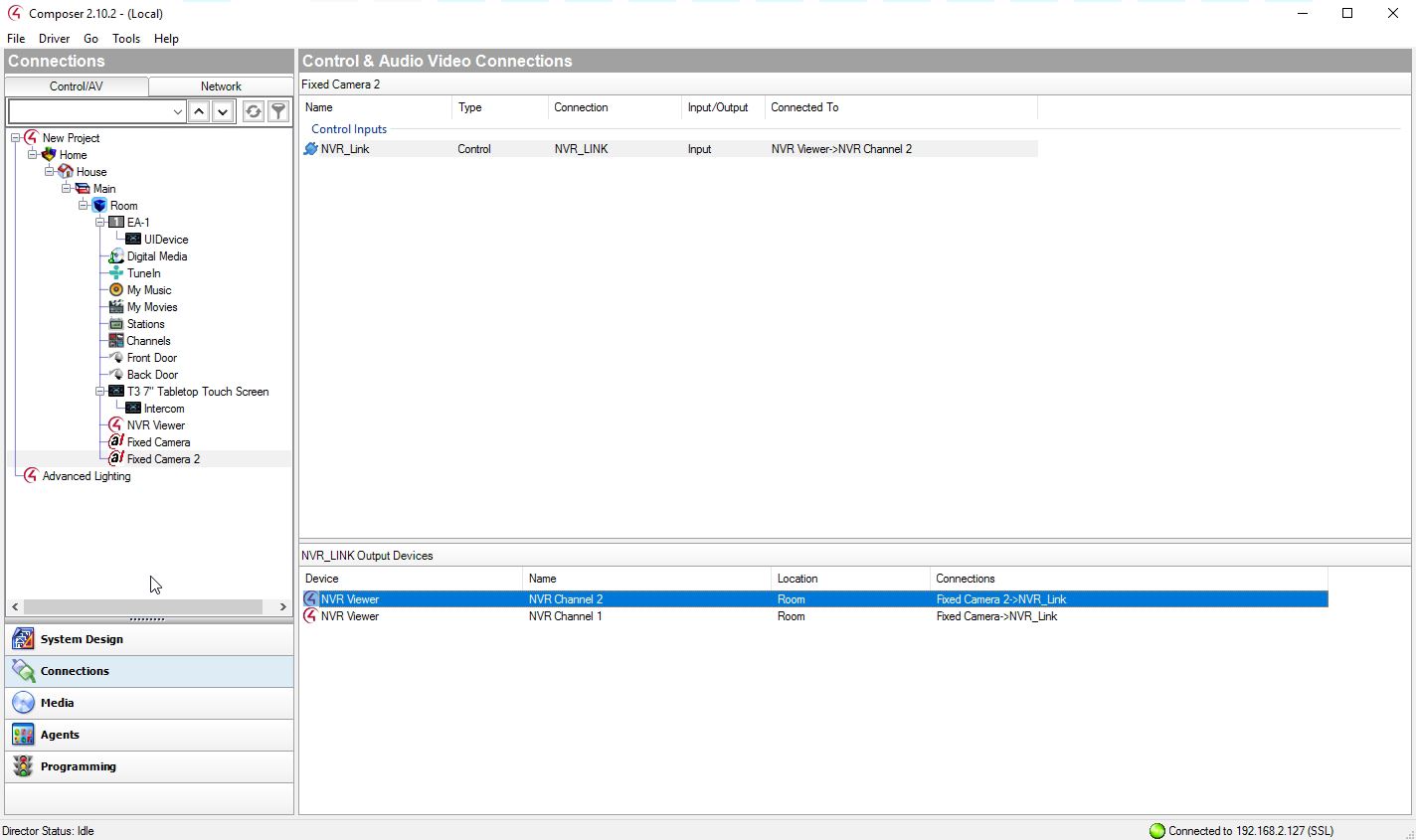Click the up arrow search button
The width and height of the screenshot is (1416, 840).
click(x=199, y=111)
